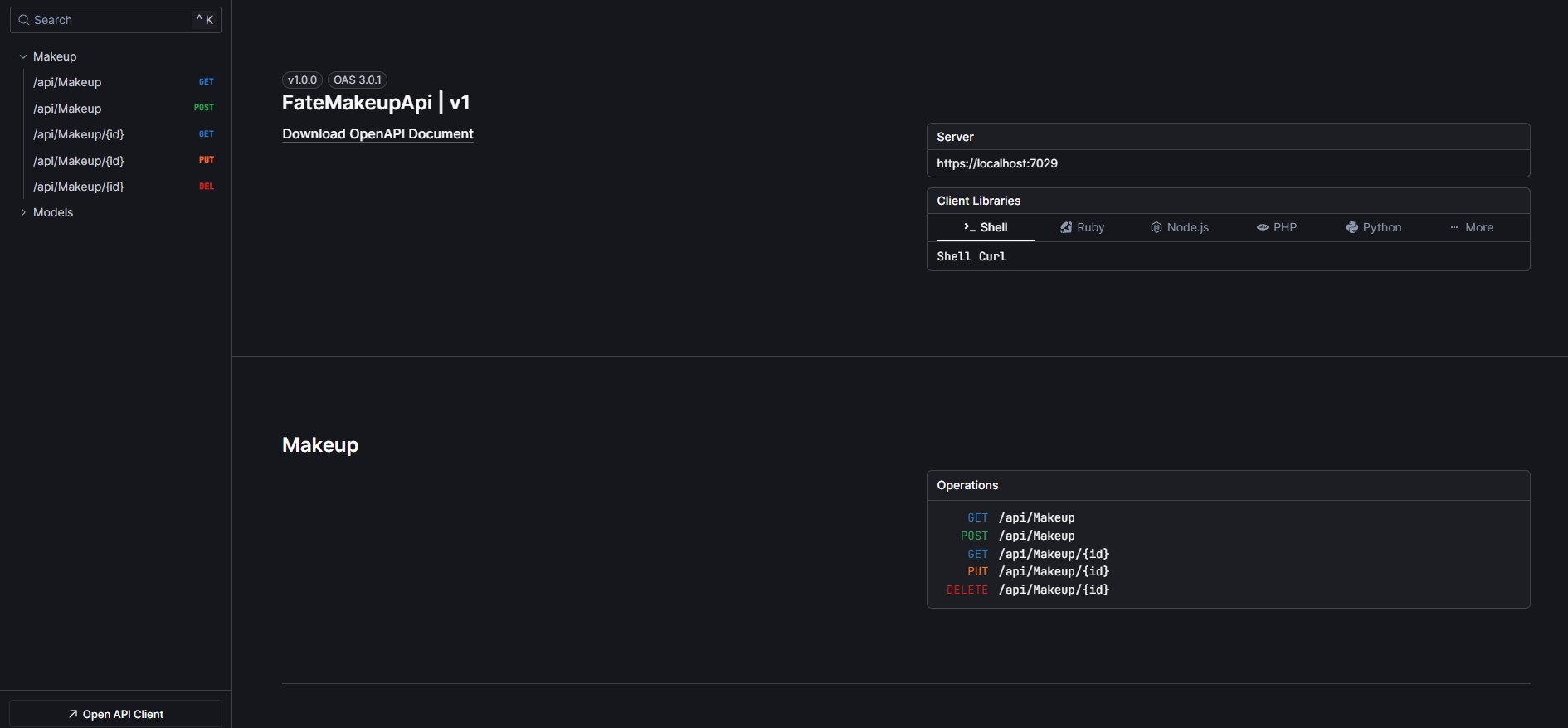Click the PHP language icon
The width and height of the screenshot is (1568, 728).
click(x=1262, y=227)
